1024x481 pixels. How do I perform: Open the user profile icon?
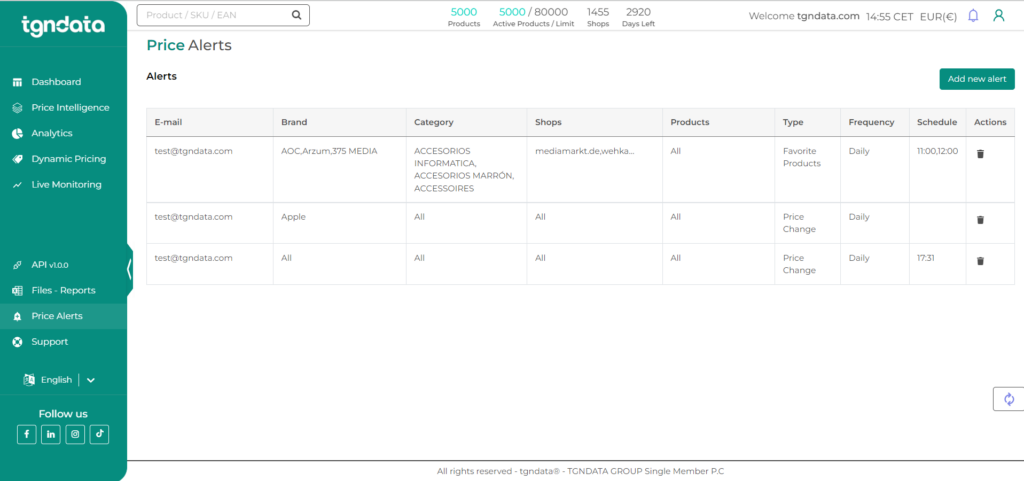[x=999, y=16]
